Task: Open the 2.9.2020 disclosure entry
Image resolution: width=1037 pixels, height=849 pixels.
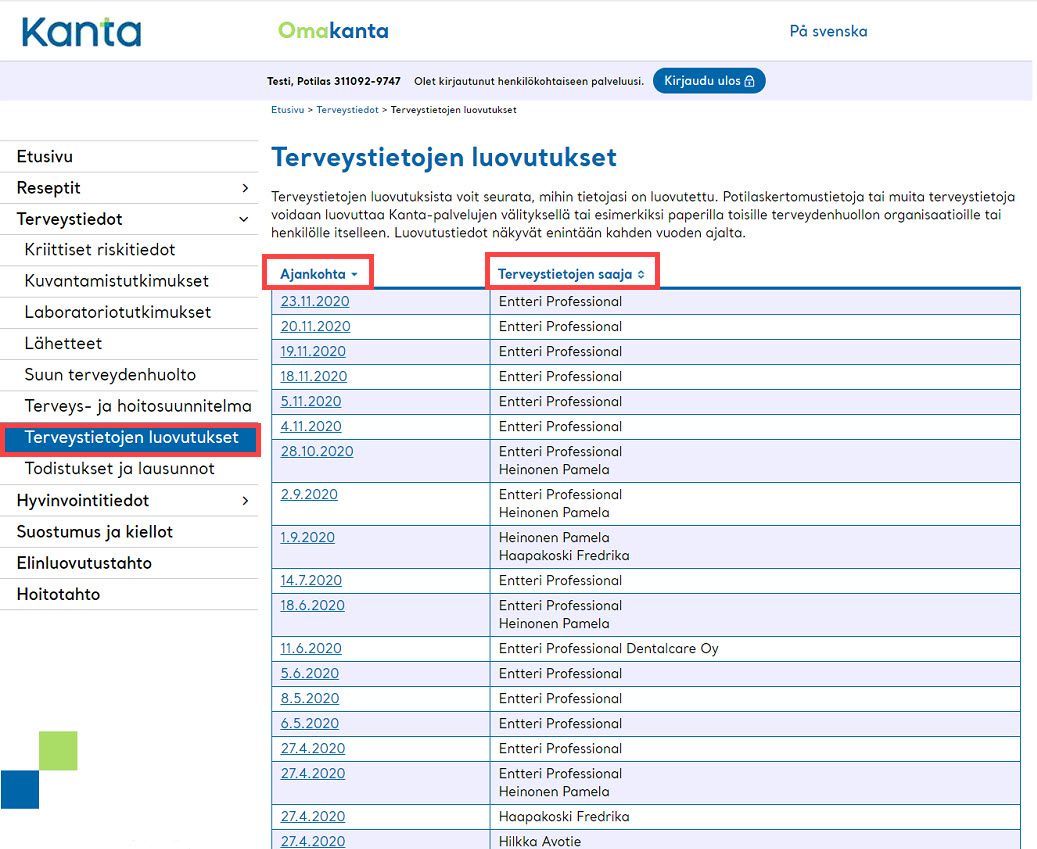Action: [x=309, y=495]
